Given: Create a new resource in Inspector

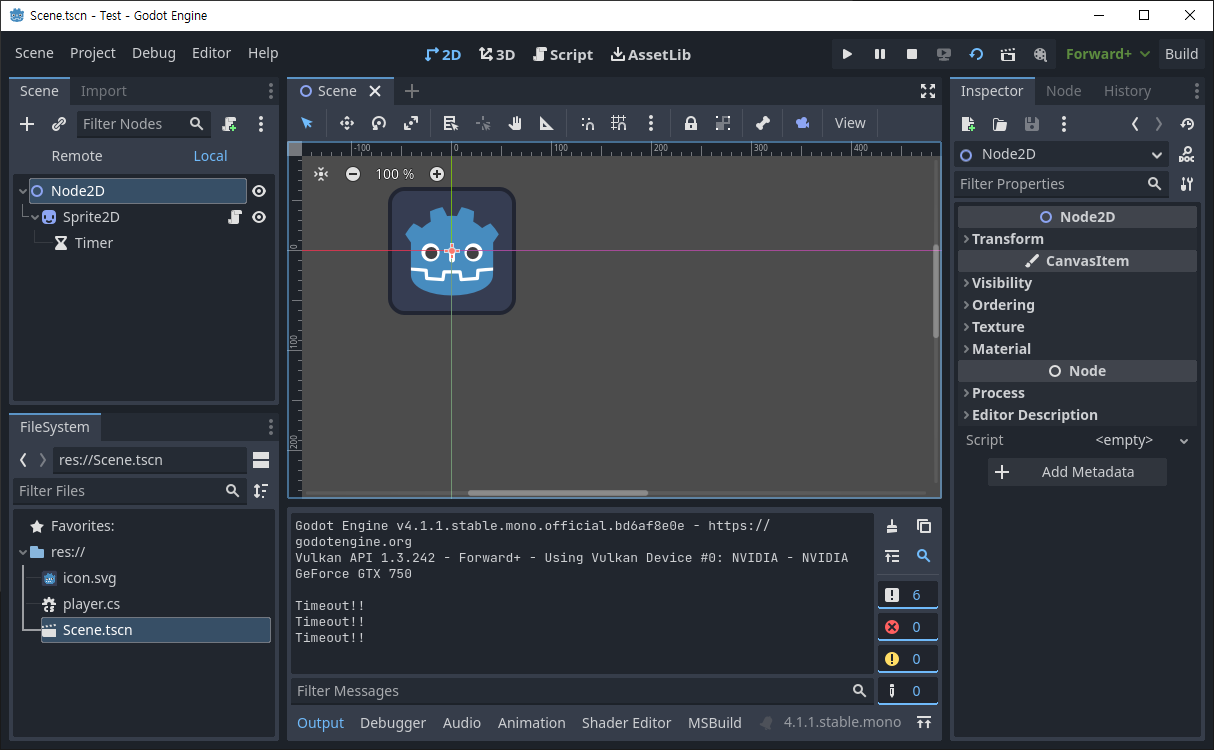Looking at the screenshot, I should pos(968,124).
